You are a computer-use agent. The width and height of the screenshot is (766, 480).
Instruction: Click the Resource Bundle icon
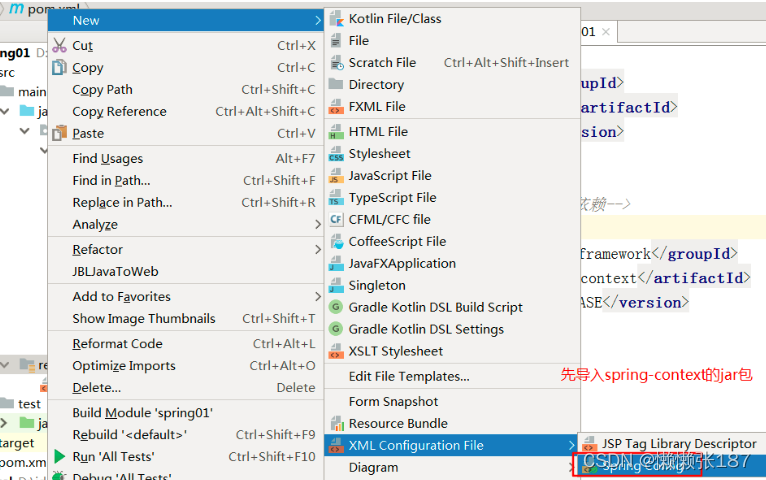tap(337, 423)
